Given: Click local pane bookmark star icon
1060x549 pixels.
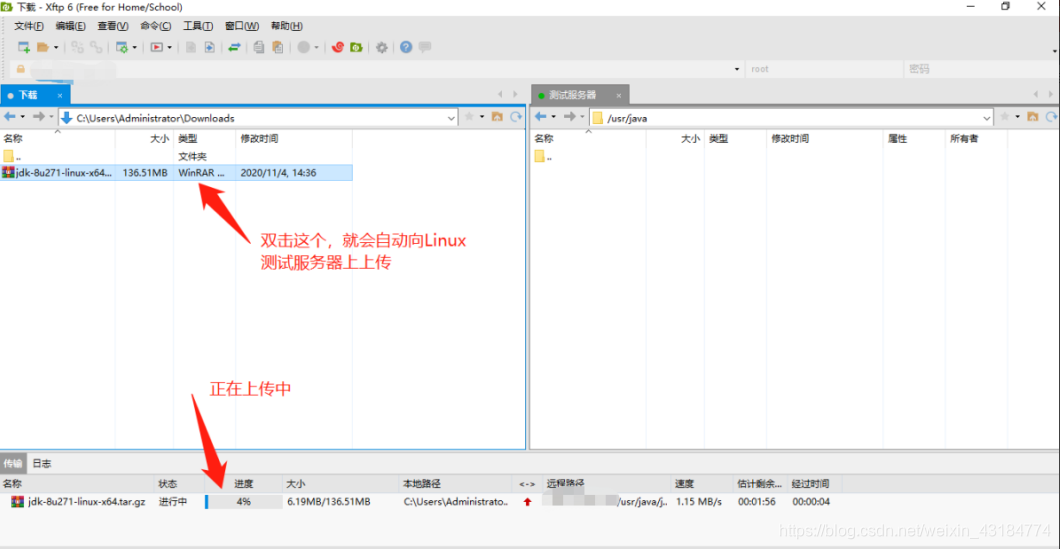Looking at the screenshot, I should click(469, 117).
